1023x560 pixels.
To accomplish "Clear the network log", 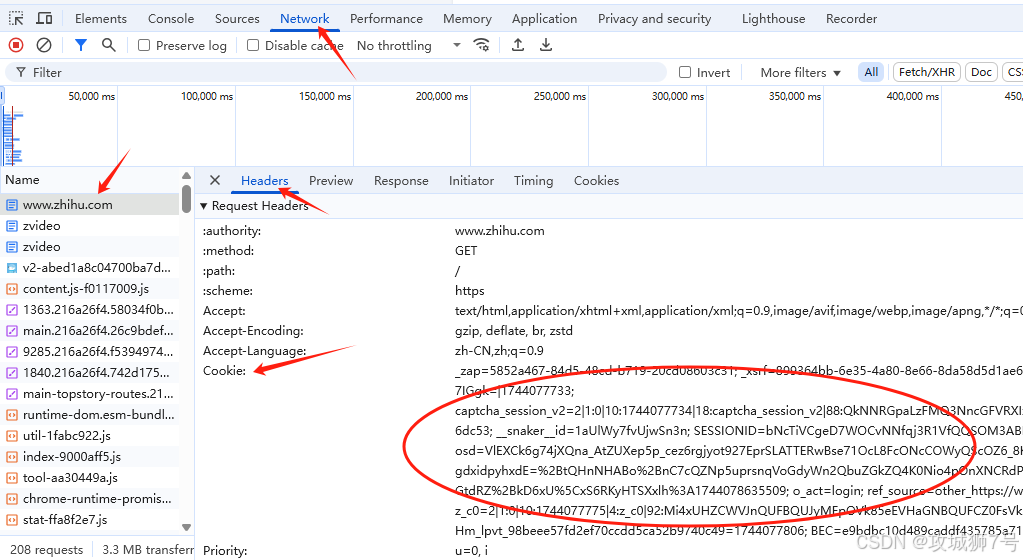I will click(44, 45).
